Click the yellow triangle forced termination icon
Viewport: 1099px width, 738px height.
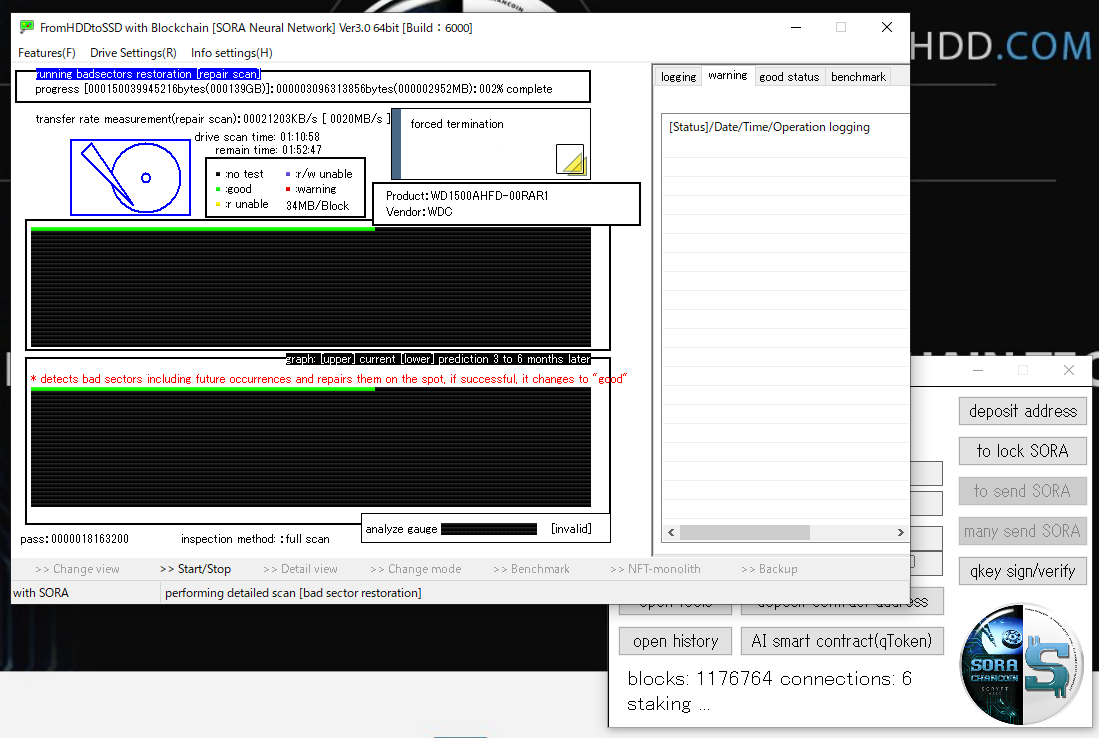pyautogui.click(x=570, y=159)
